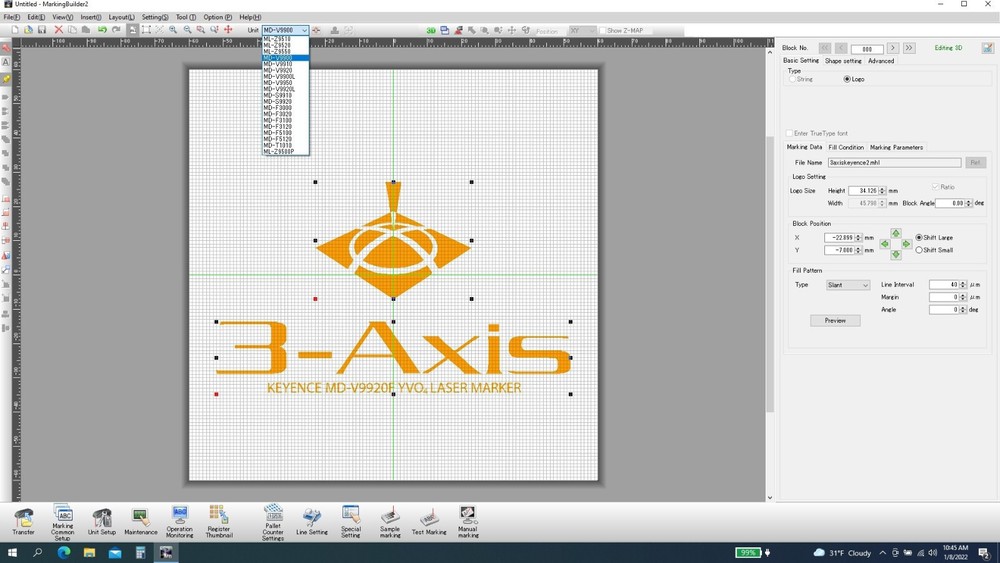
Task: Open Marking Common Setup
Action: pos(62,522)
